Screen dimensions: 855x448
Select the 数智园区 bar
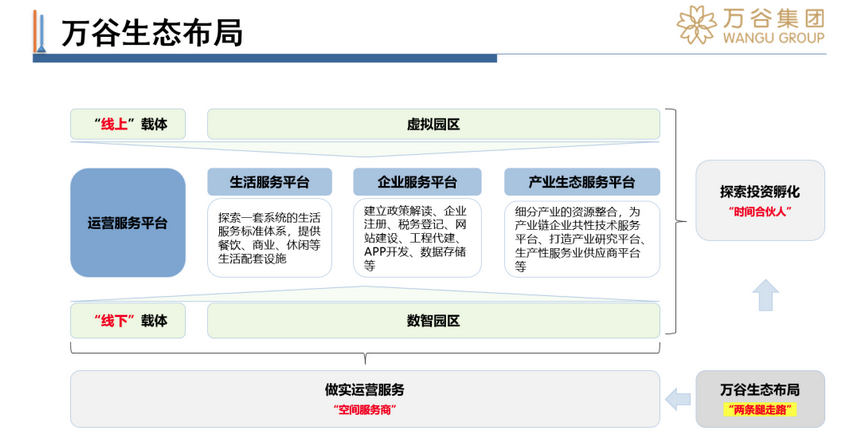[433, 320]
